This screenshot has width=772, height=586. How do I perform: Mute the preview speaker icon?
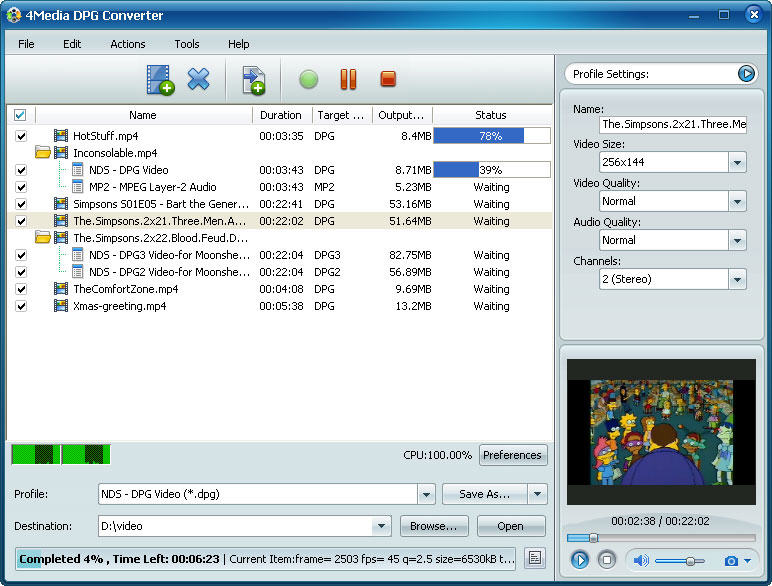tap(641, 560)
